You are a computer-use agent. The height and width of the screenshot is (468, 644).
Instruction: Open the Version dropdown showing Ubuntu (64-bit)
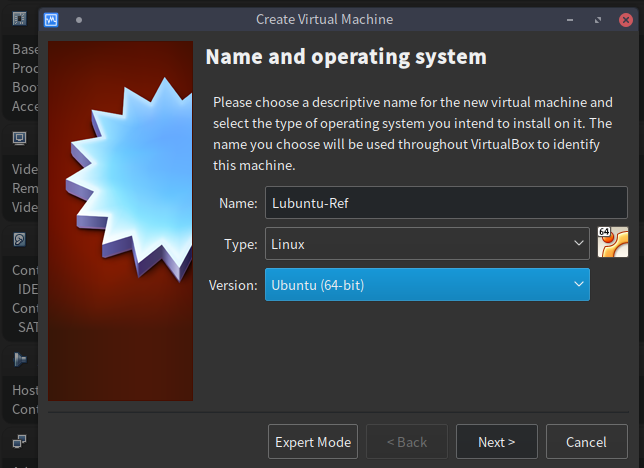427,285
